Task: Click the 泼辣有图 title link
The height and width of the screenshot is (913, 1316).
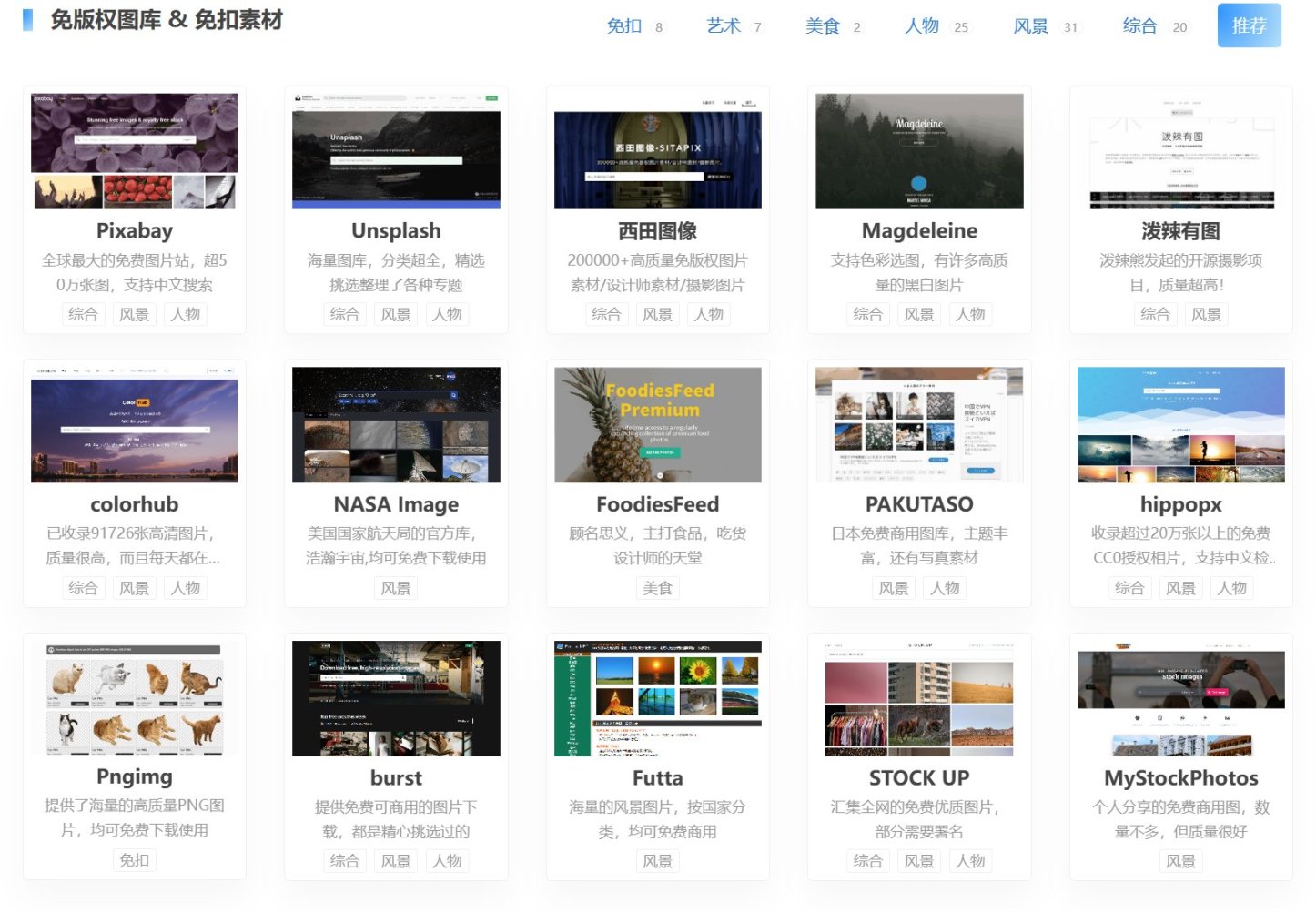Action: coord(1181,230)
